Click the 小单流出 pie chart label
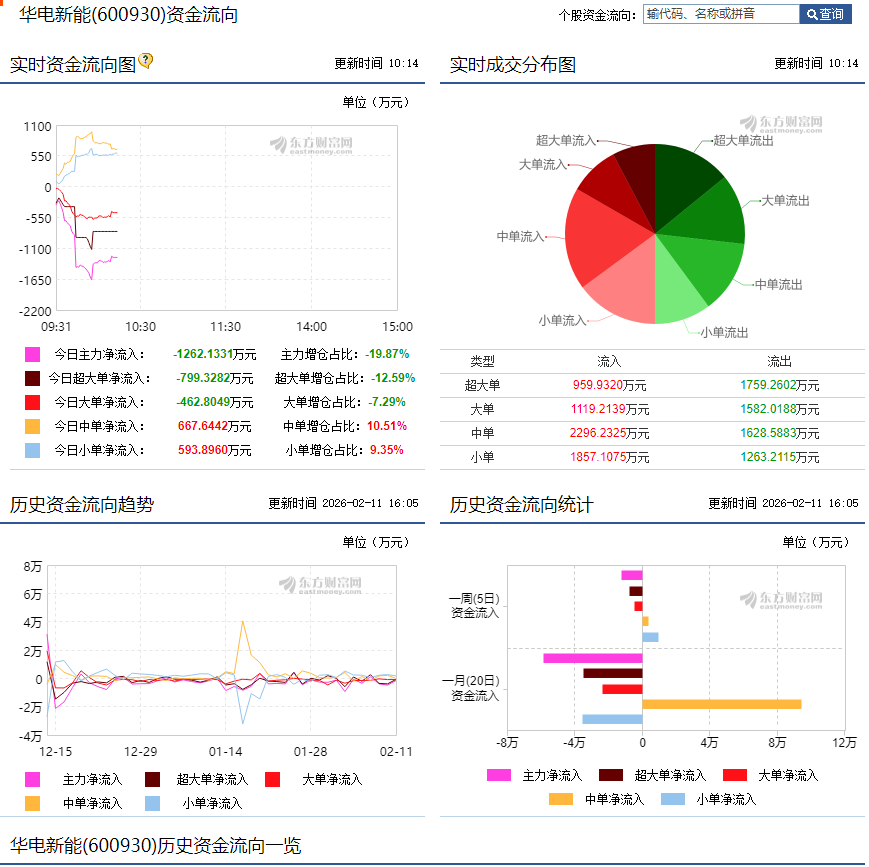Screen dimensions: 869x867 (x=724, y=333)
